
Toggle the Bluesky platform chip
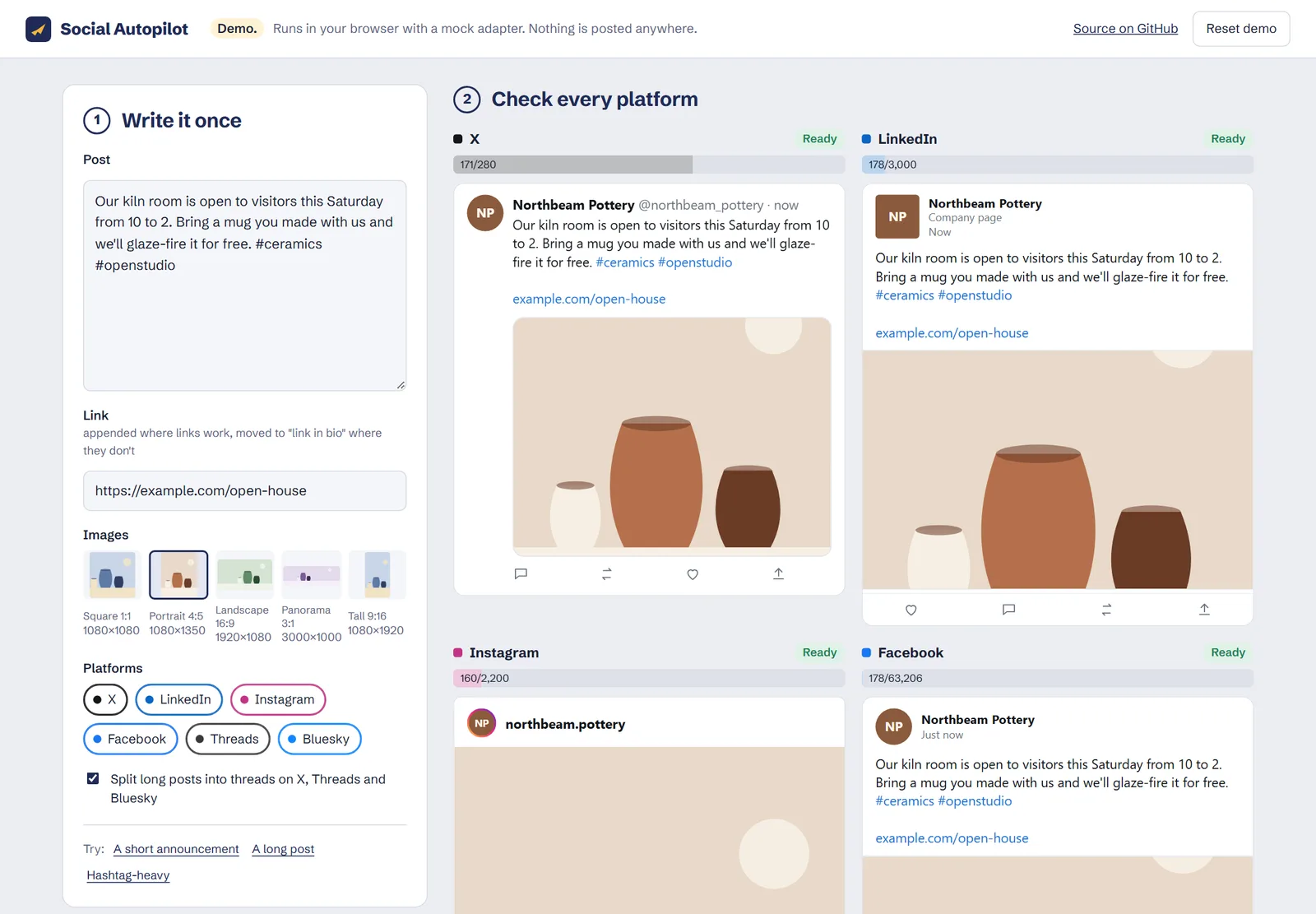click(319, 739)
